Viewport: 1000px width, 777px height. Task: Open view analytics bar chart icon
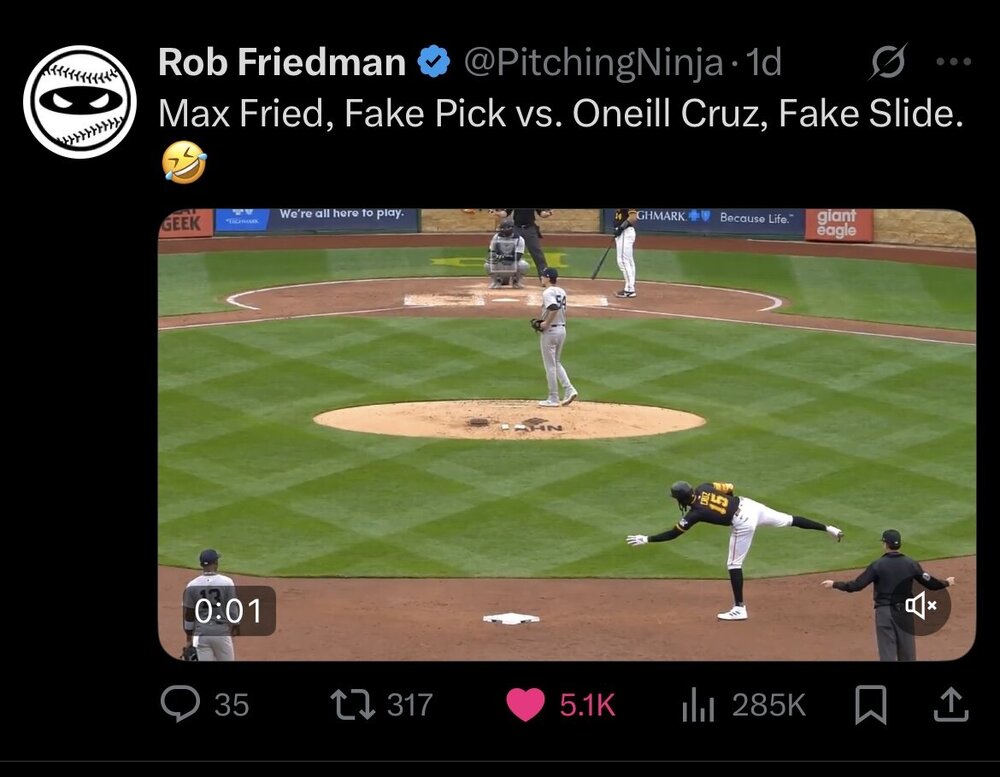coord(697,705)
